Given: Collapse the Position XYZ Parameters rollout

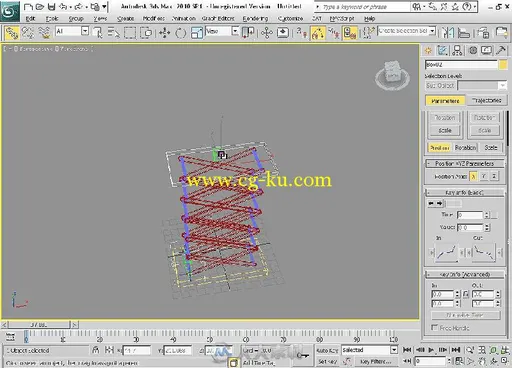Looking at the screenshot, I should point(464,164).
